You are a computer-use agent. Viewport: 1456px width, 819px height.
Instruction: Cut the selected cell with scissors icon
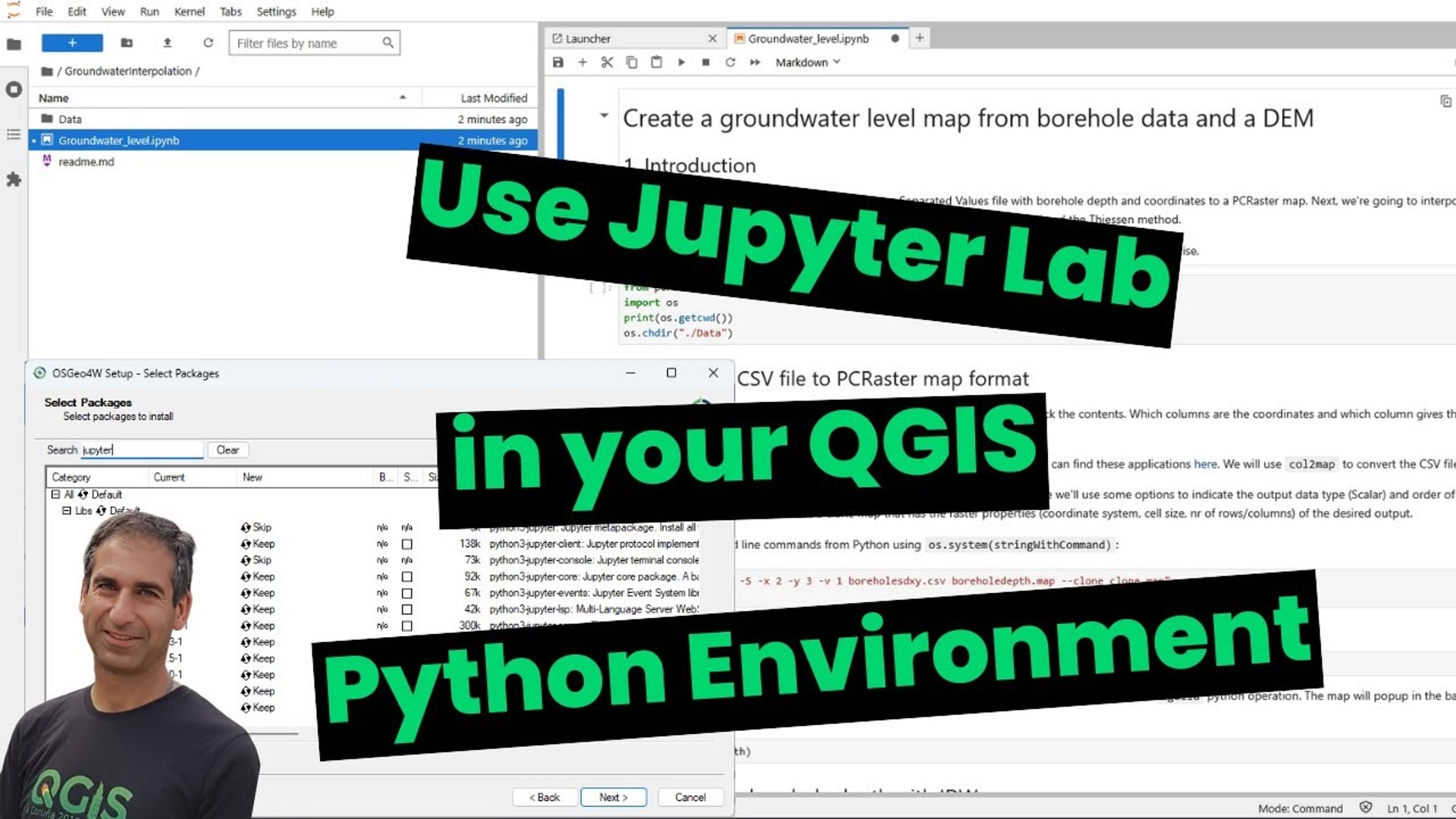607,62
